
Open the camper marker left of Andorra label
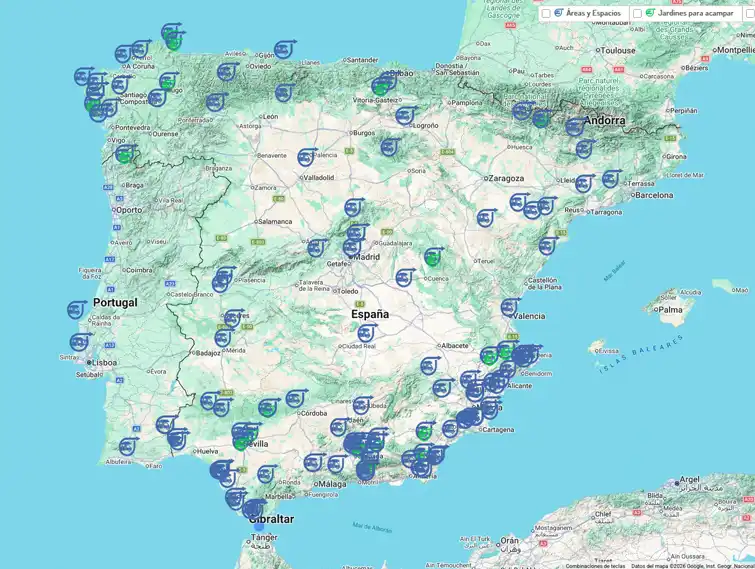click(575, 127)
